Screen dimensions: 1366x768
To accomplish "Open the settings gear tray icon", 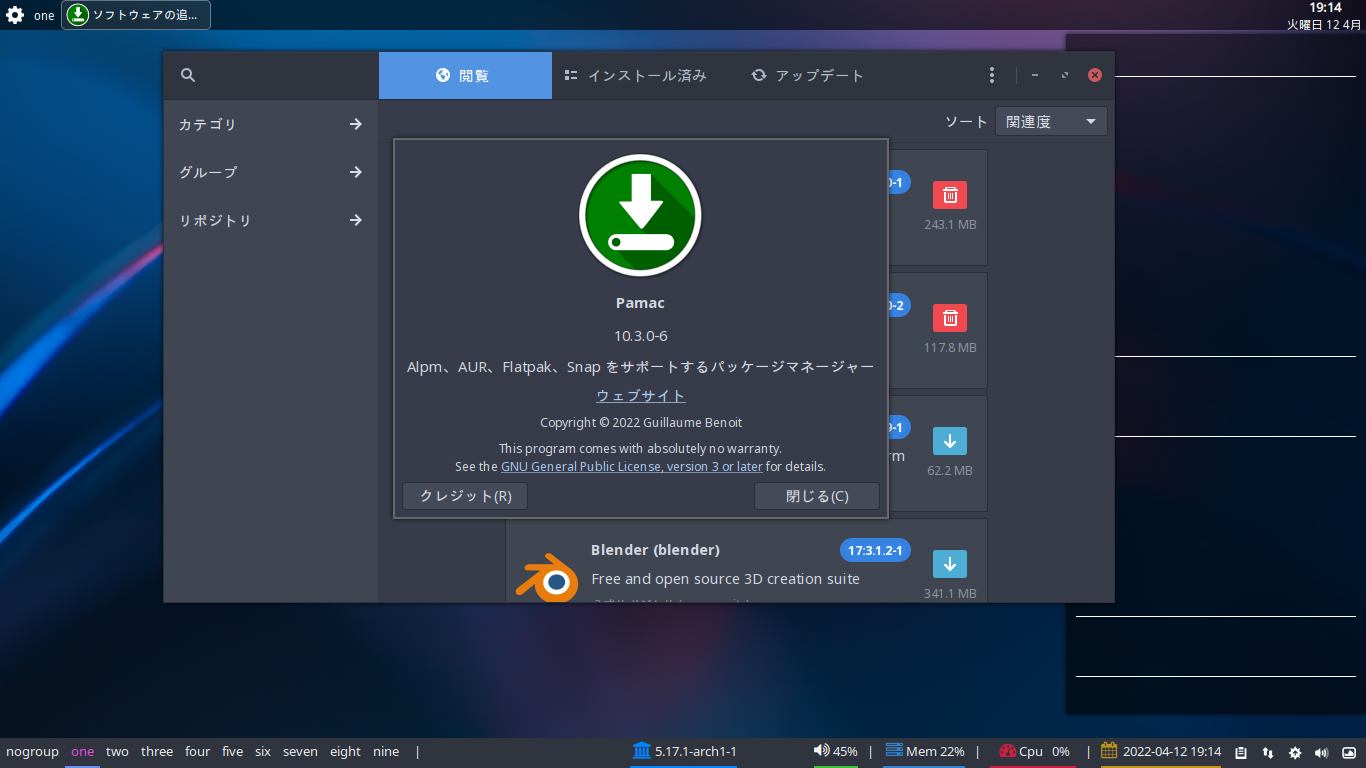I will [1295, 753].
